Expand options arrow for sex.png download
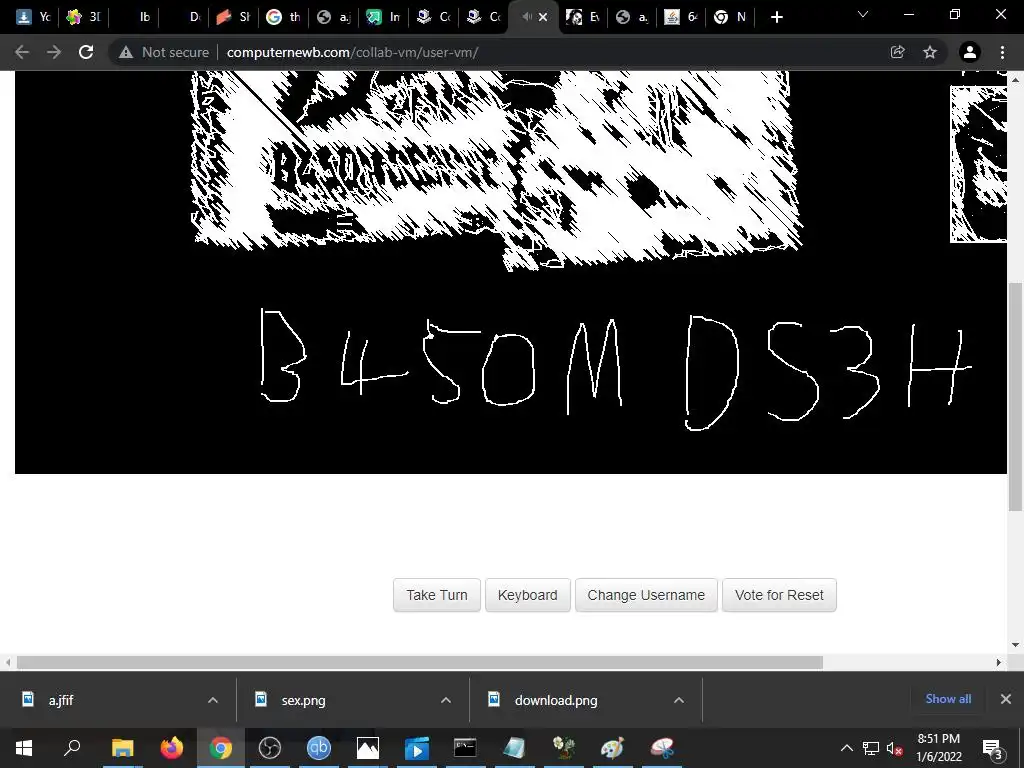 (x=446, y=700)
